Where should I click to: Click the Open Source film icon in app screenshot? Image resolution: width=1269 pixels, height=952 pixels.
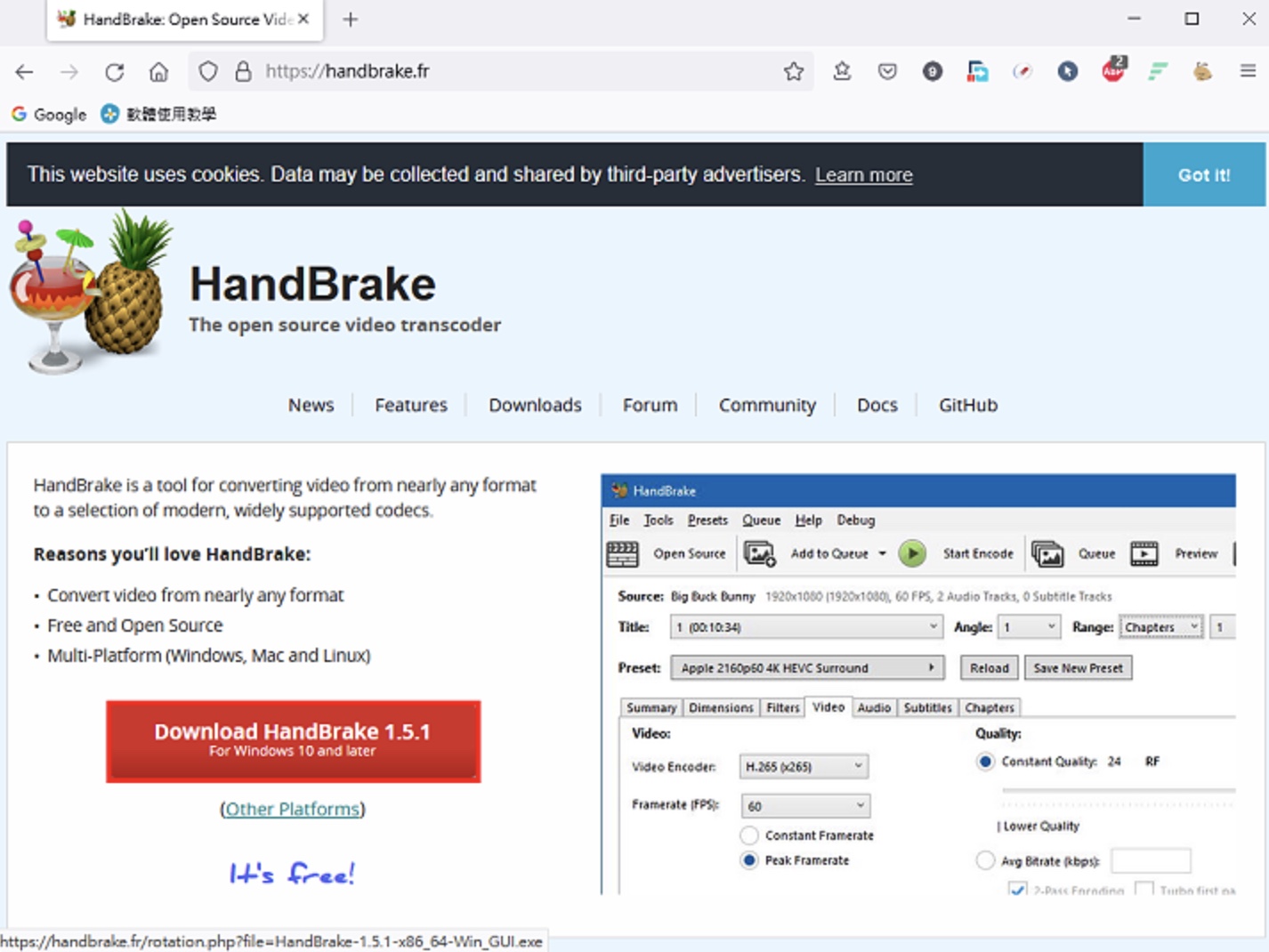(x=622, y=553)
